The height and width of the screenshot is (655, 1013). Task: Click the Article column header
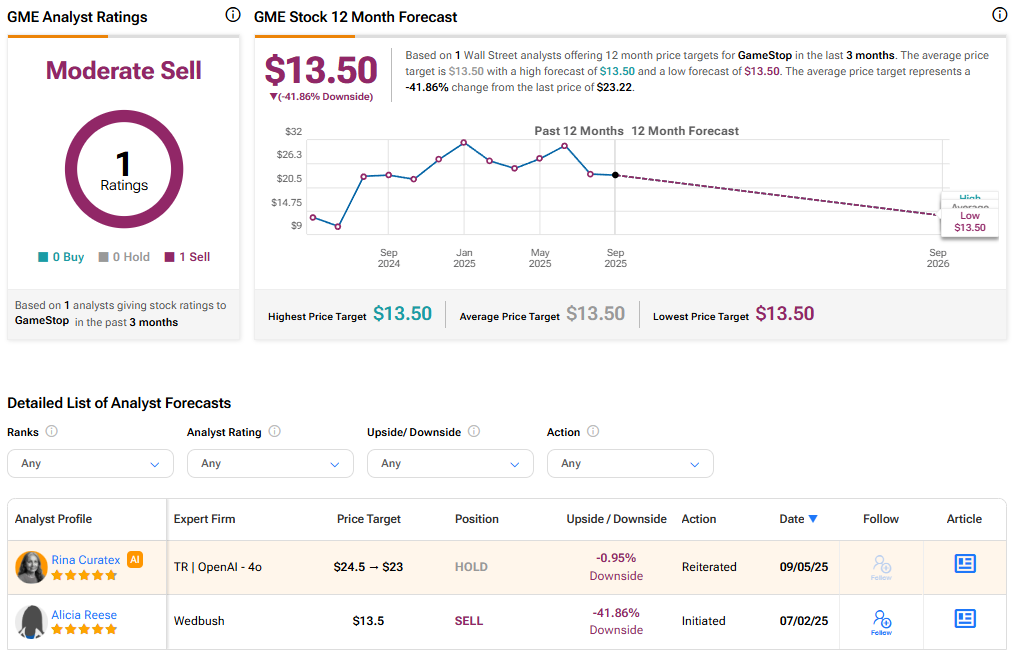[964, 519]
